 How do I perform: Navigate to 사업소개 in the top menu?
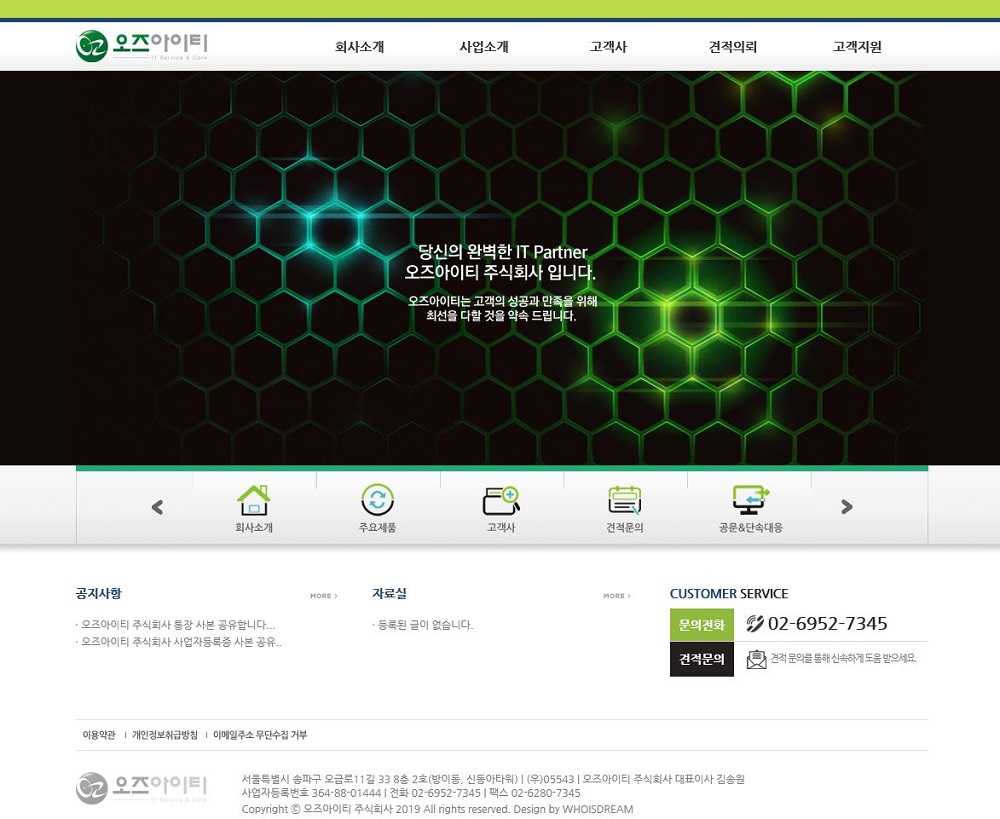point(483,45)
